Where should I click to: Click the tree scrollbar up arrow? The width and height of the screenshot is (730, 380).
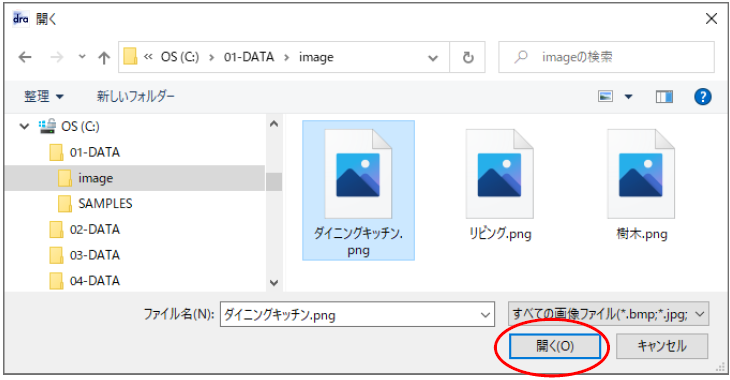(274, 123)
